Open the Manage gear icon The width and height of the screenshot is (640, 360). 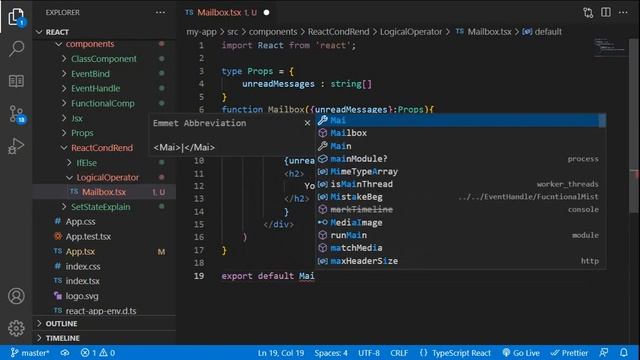(x=16, y=328)
